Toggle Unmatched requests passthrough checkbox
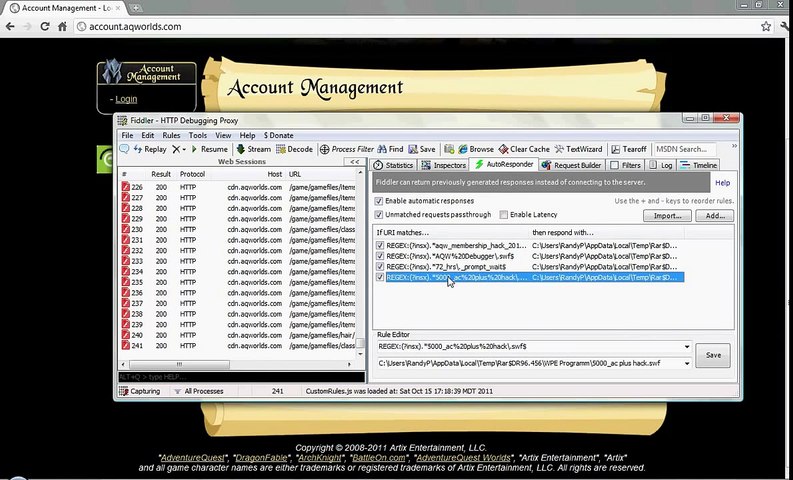This screenshot has width=793, height=480. tap(379, 215)
